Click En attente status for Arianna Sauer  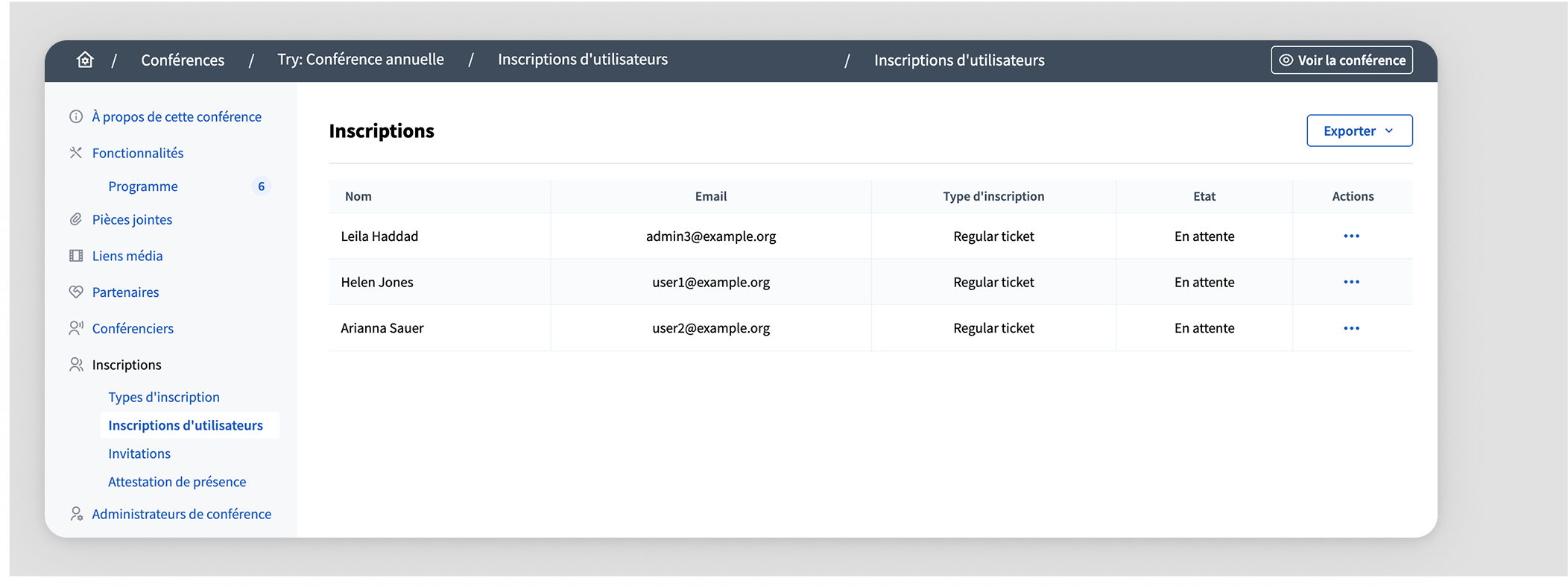[x=1204, y=328]
